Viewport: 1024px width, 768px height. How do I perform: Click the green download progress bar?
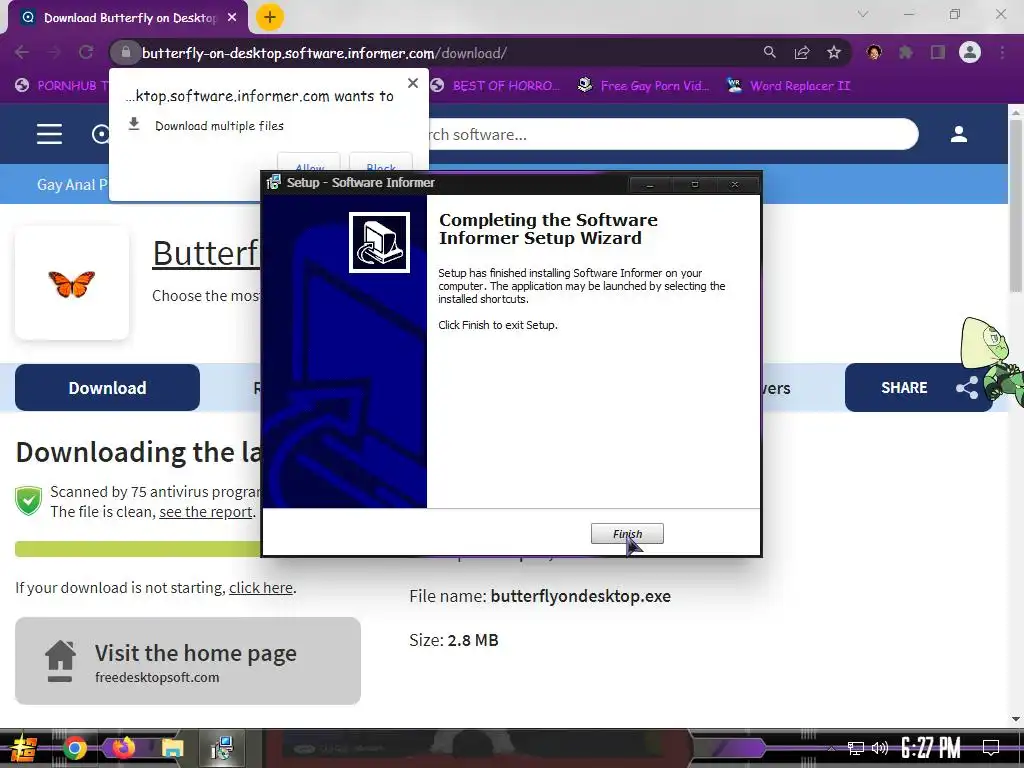click(x=137, y=549)
